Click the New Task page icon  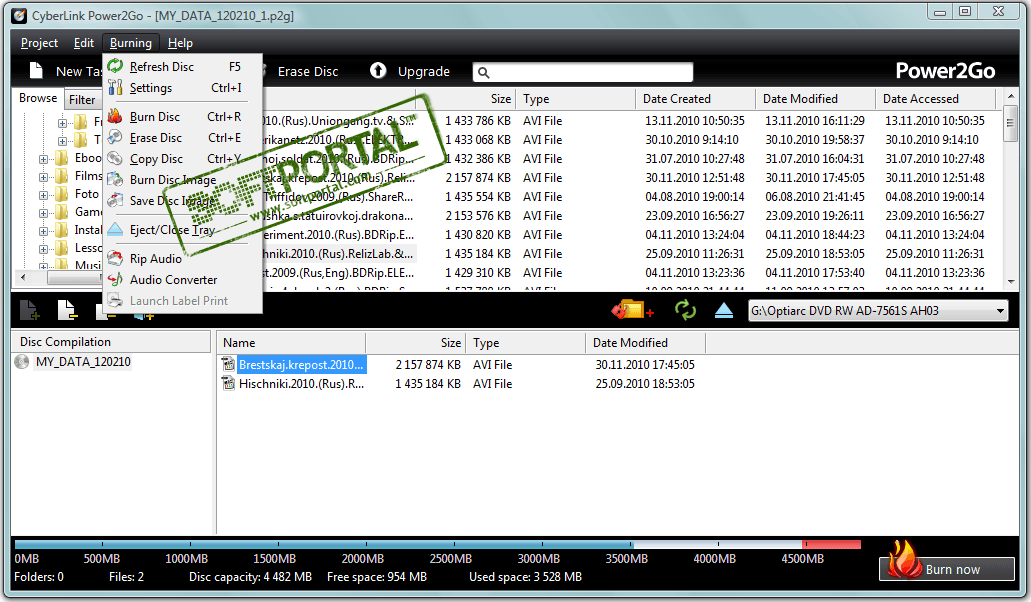pyautogui.click(x=36, y=70)
